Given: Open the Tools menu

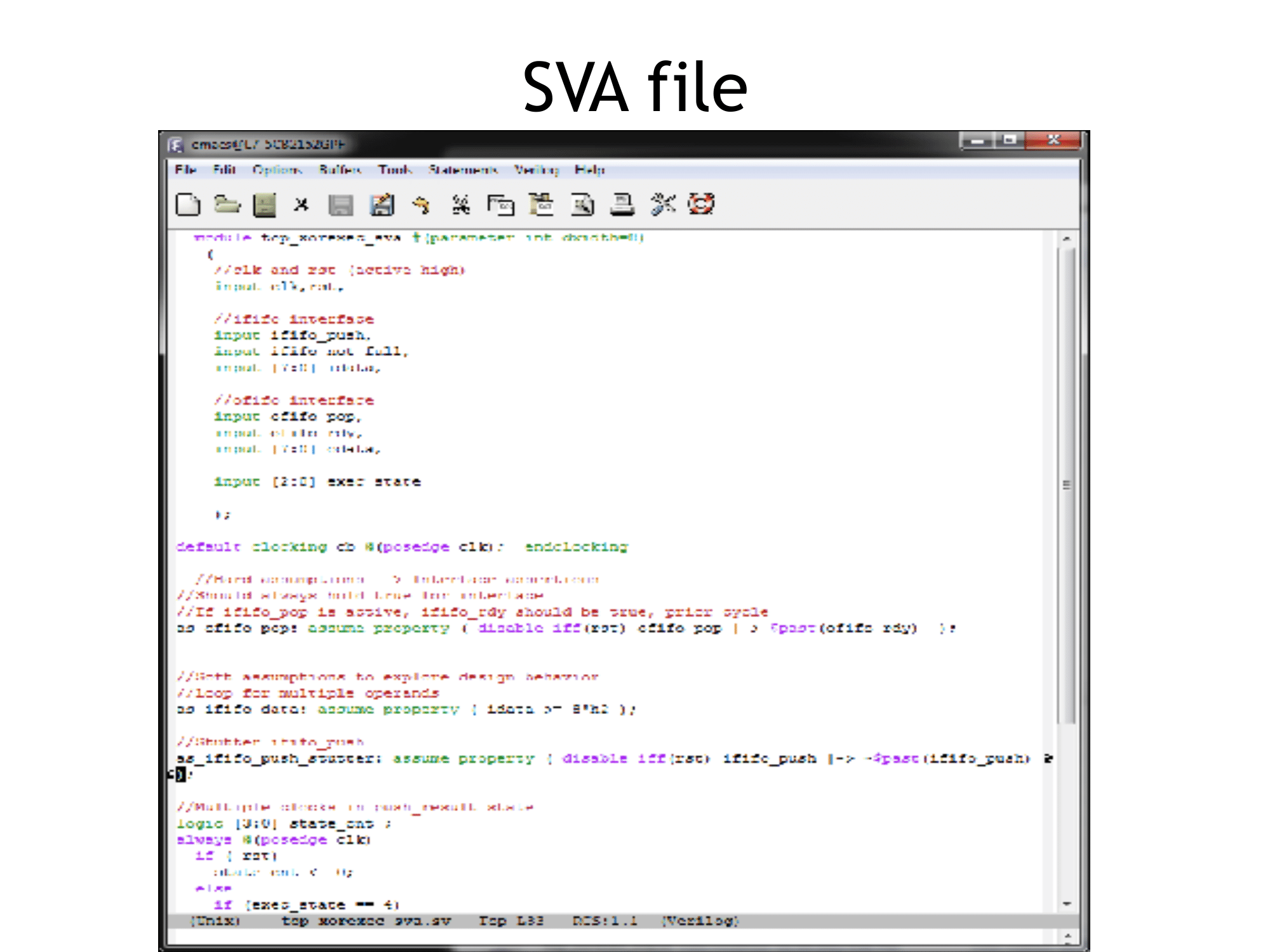Looking at the screenshot, I should click(395, 169).
